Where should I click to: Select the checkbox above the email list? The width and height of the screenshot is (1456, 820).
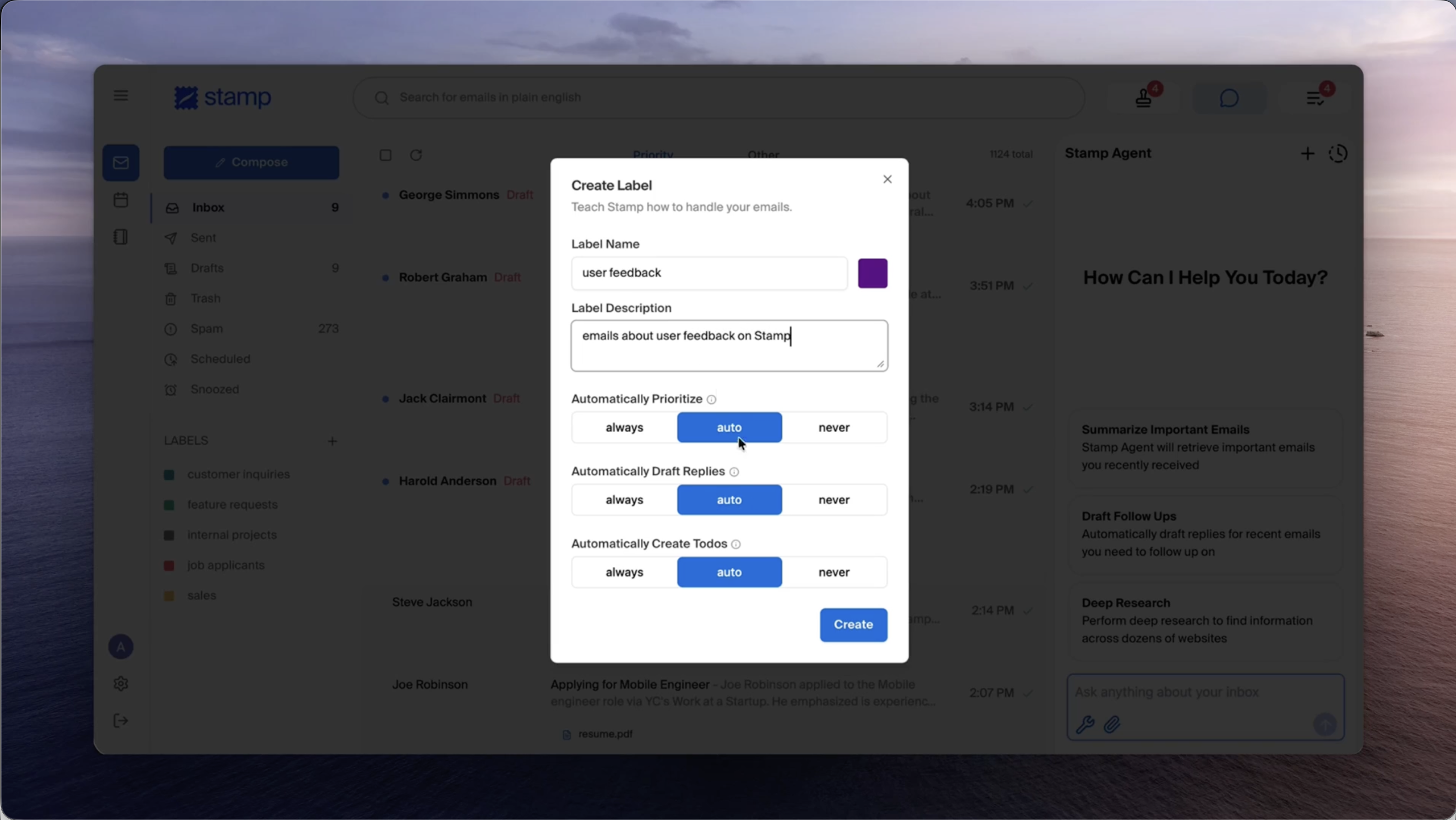[x=386, y=155]
